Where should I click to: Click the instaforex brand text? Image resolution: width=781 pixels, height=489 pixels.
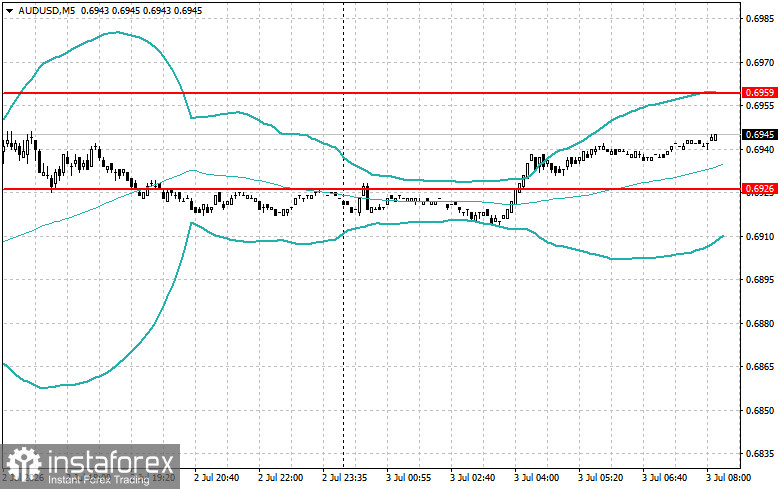click(x=111, y=462)
